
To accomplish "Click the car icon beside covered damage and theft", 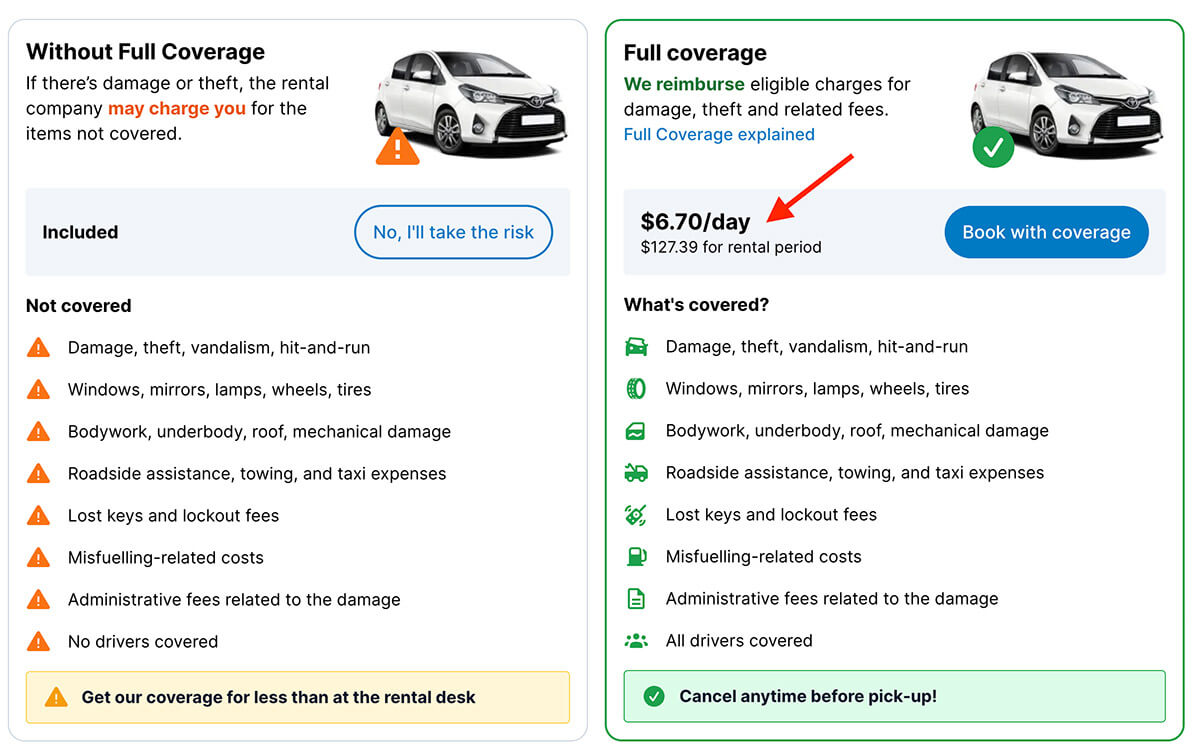I will click(636, 347).
